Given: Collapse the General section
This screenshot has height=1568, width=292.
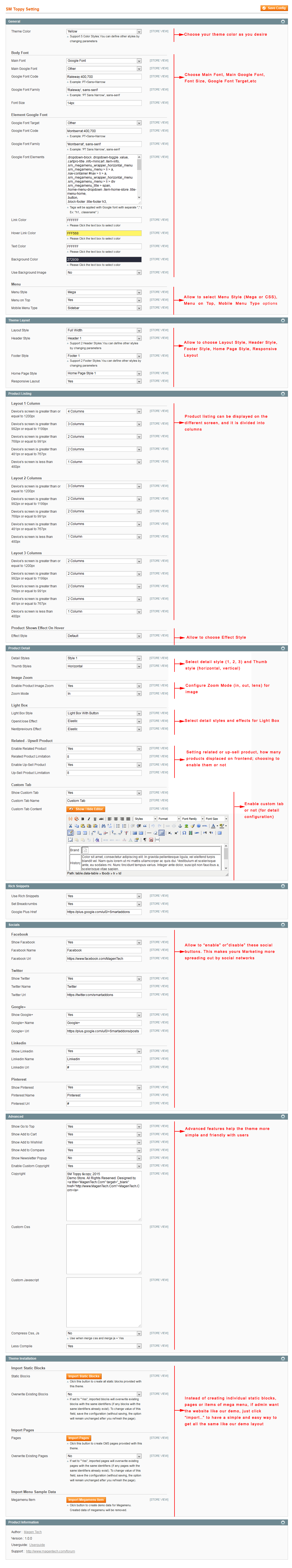Looking at the screenshot, I should (283, 21).
